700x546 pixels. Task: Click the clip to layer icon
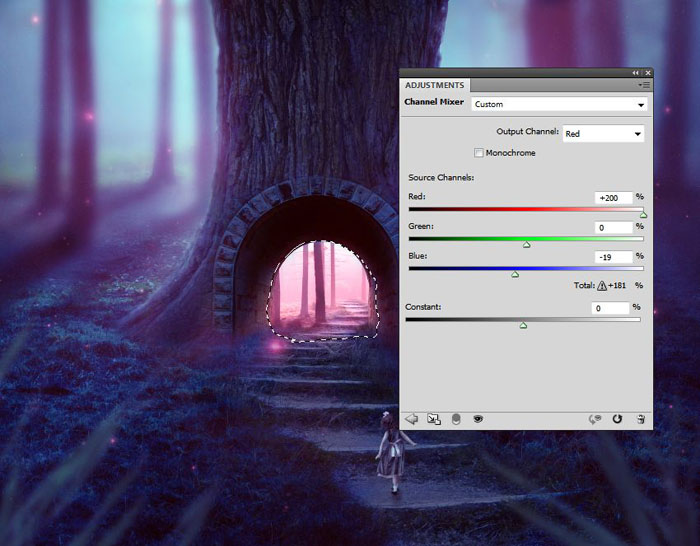coord(456,419)
